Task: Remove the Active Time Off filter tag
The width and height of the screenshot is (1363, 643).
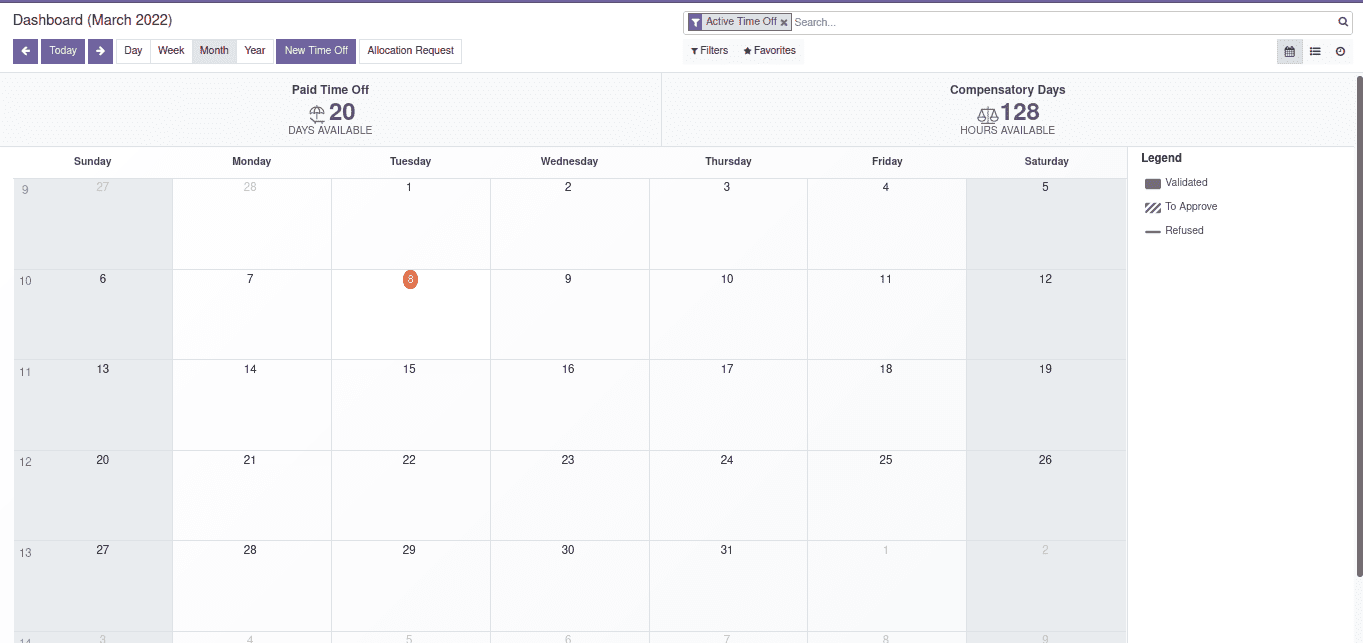Action: click(x=784, y=22)
